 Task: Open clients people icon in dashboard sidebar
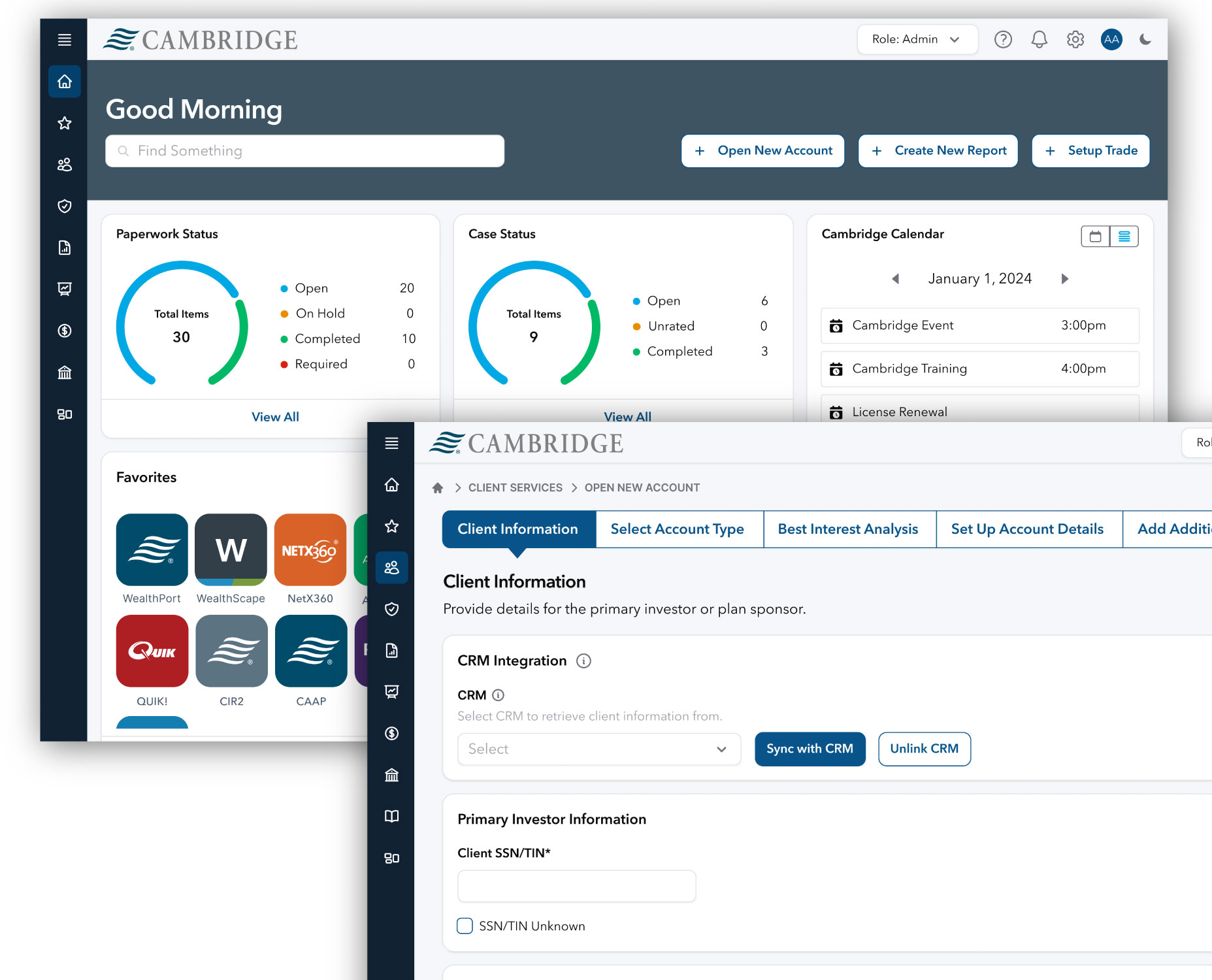pyautogui.click(x=64, y=165)
